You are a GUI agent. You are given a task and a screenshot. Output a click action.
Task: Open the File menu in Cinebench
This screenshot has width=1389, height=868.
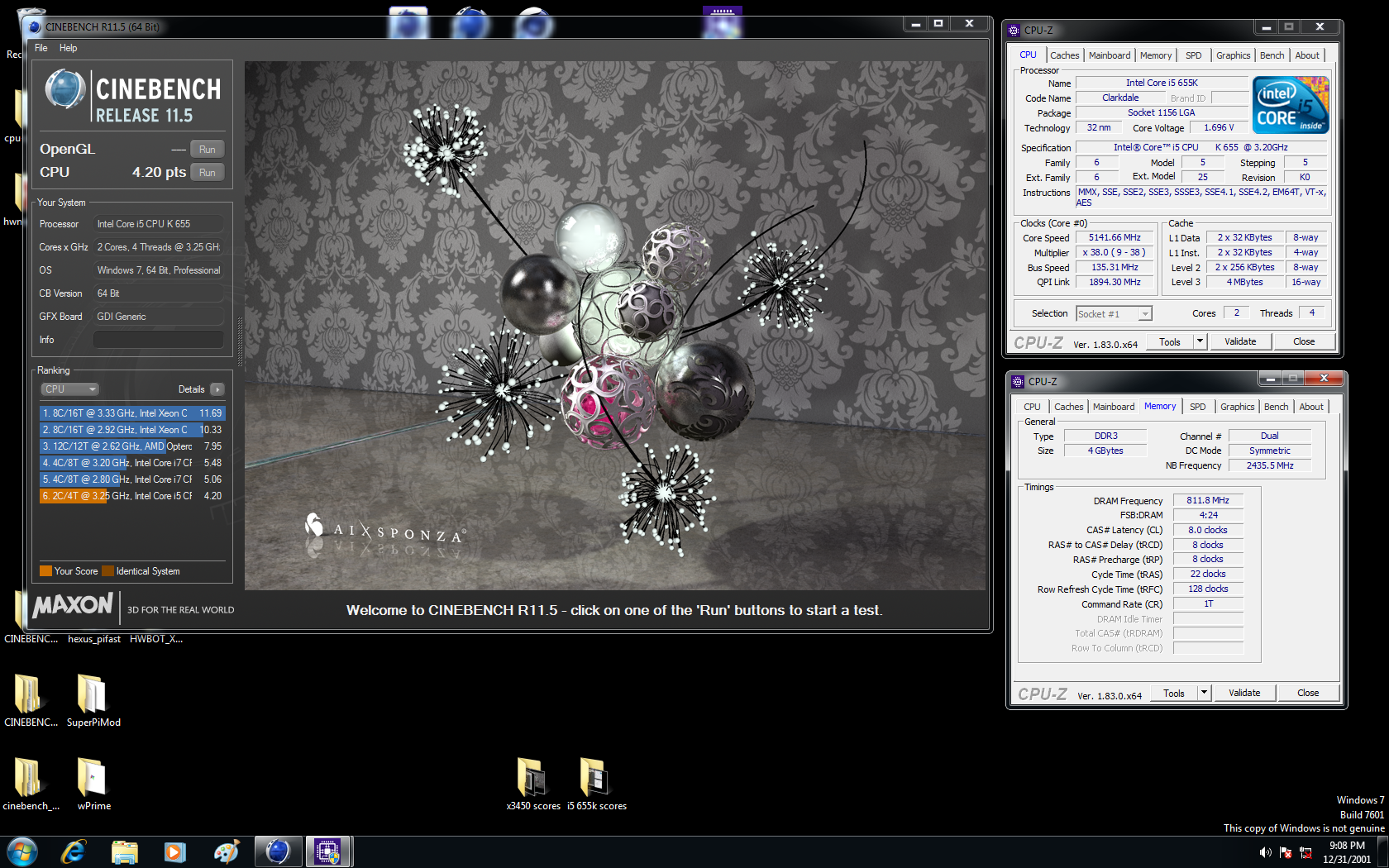[41, 48]
